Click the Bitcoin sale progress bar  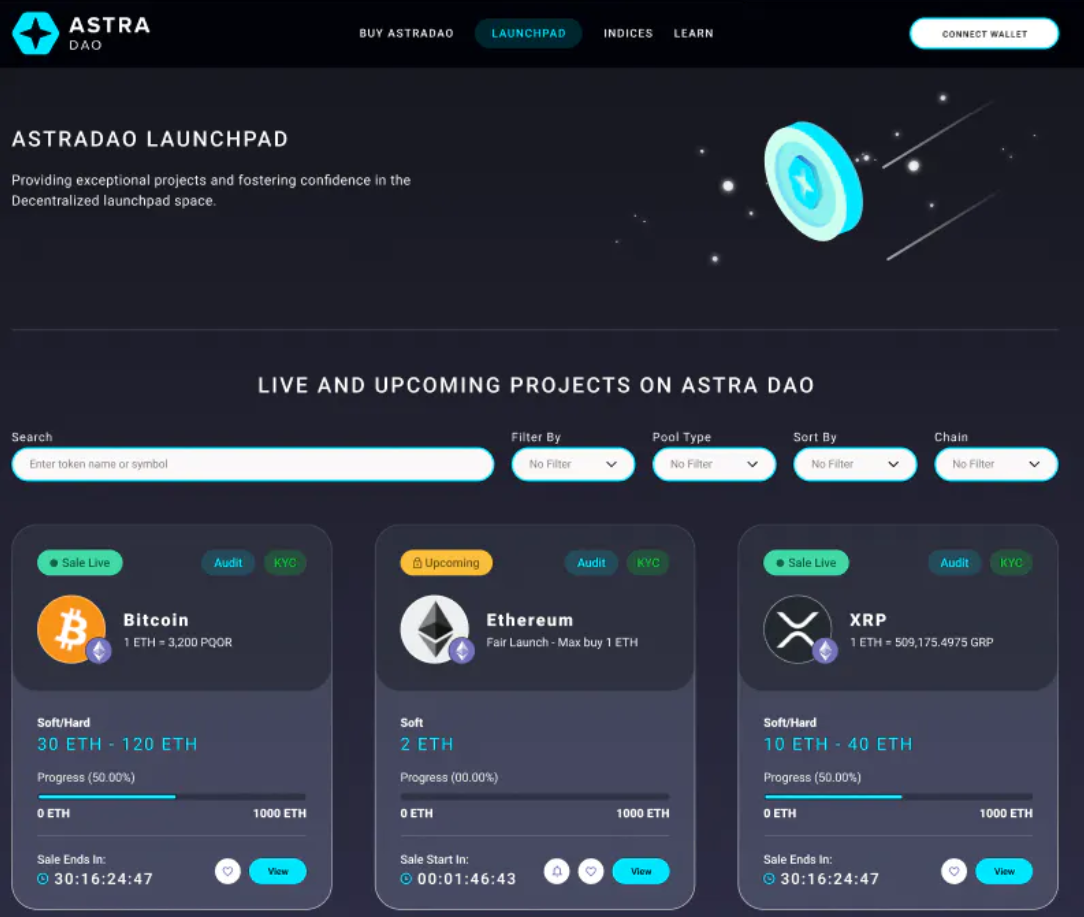click(172, 797)
